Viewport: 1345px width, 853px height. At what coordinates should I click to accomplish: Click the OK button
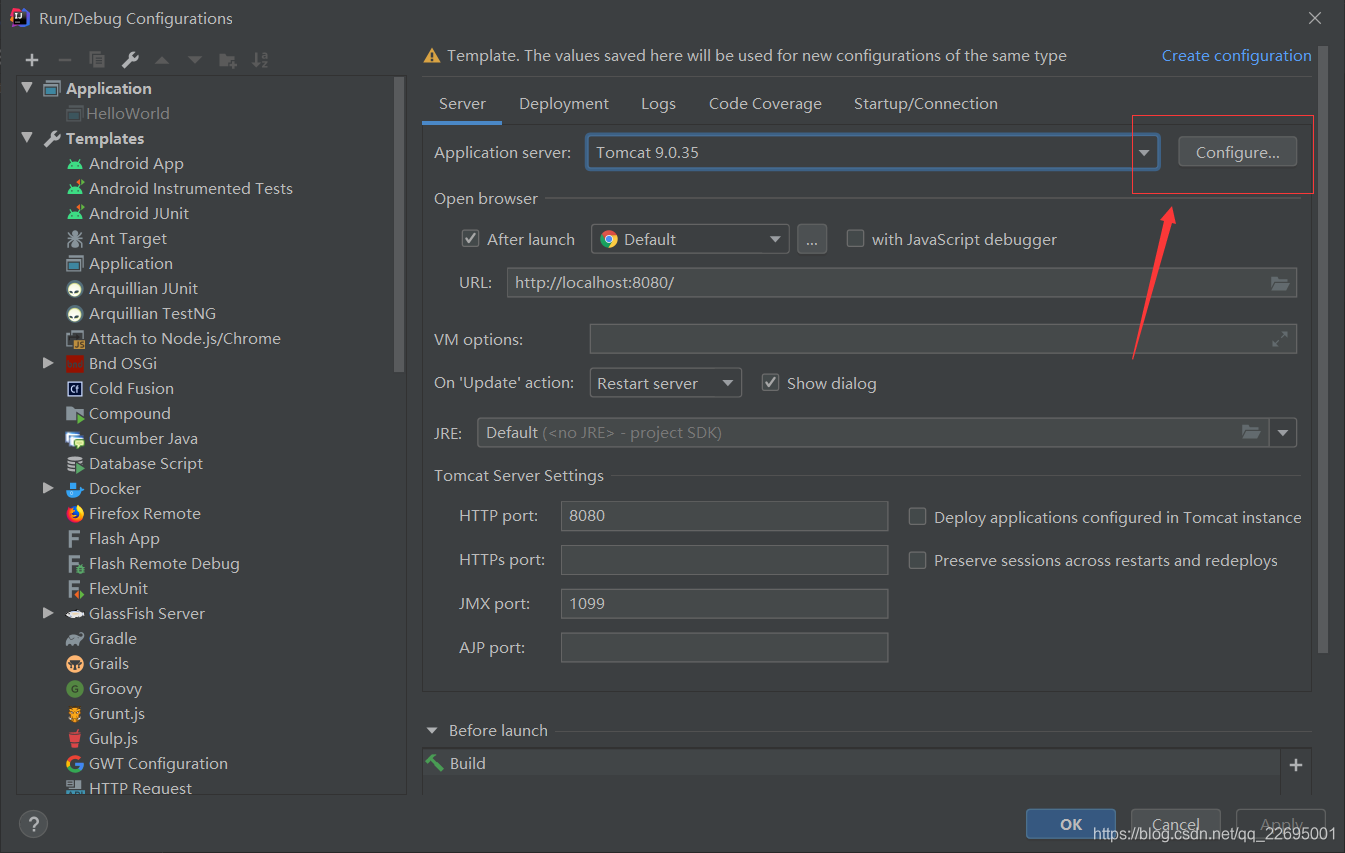(x=1071, y=824)
